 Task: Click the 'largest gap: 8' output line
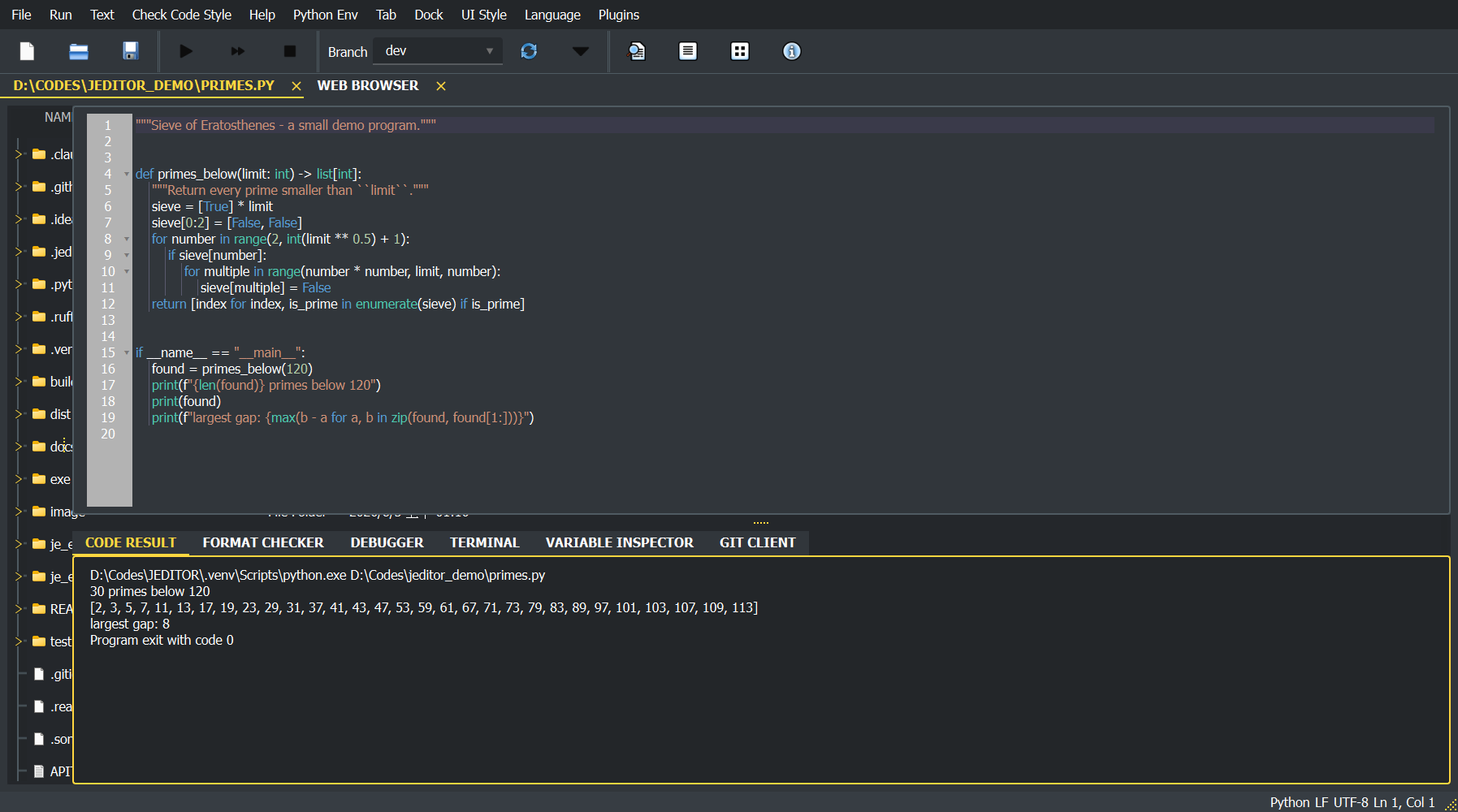pyautogui.click(x=130, y=624)
